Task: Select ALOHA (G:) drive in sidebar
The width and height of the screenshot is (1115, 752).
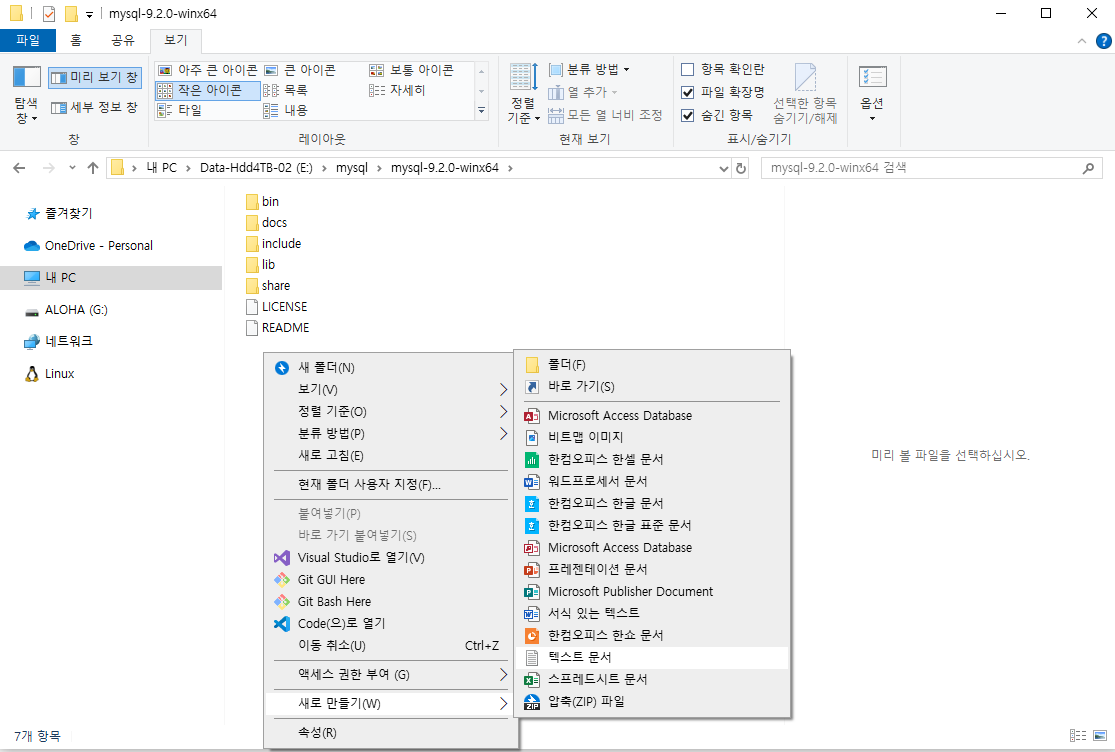Action: [x=75, y=310]
